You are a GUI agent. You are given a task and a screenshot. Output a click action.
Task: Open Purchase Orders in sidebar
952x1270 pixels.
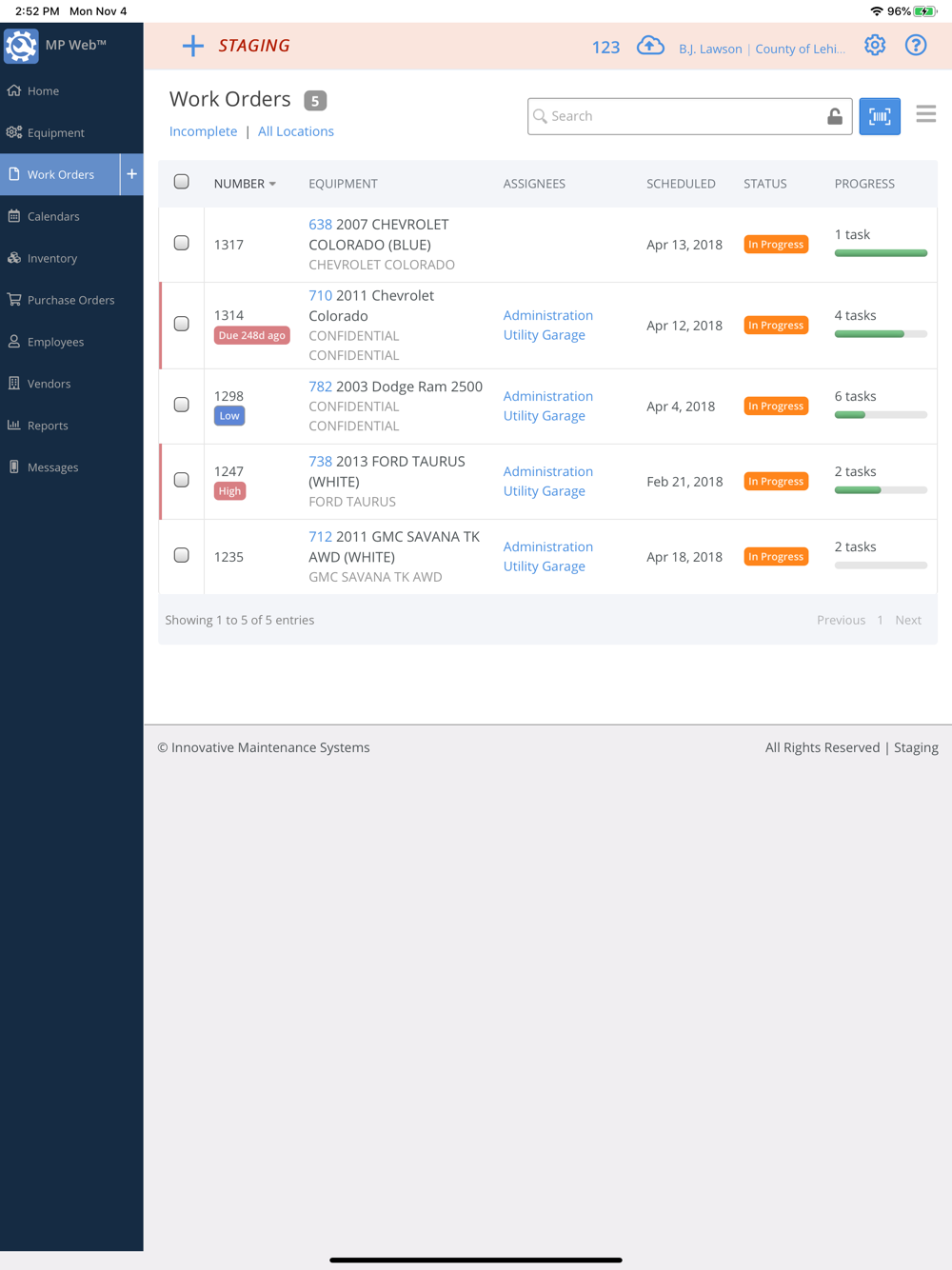(x=71, y=300)
